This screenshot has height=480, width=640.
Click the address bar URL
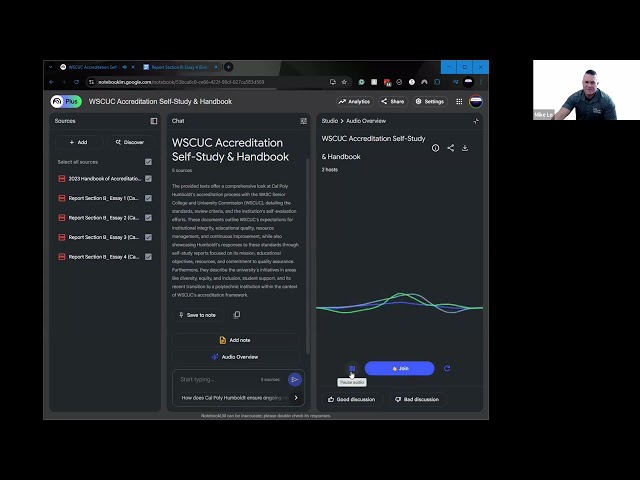181,82
